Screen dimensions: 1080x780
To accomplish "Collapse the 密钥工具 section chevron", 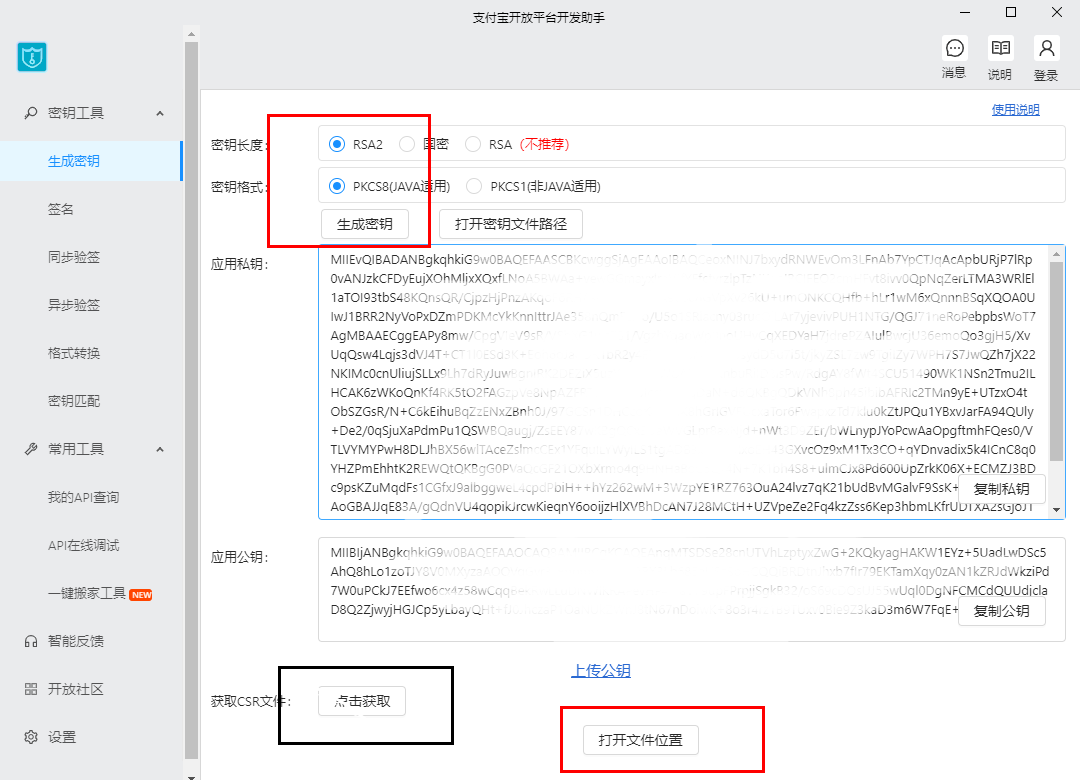I will 160,113.
